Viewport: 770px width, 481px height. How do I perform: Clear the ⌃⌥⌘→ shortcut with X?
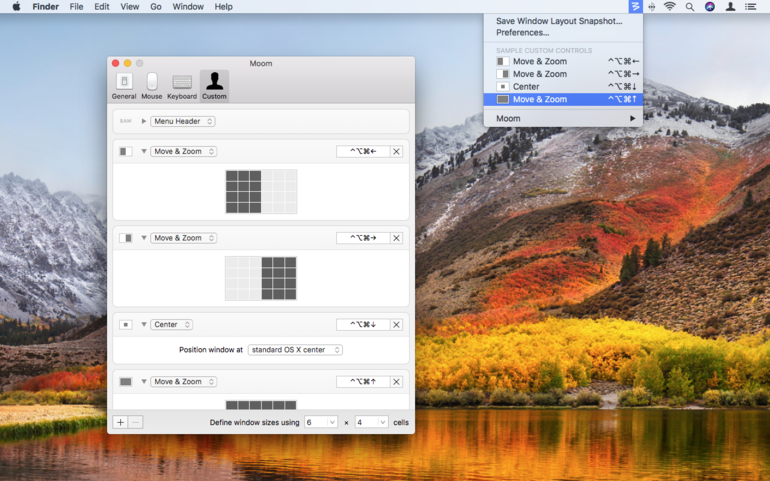[396, 238]
